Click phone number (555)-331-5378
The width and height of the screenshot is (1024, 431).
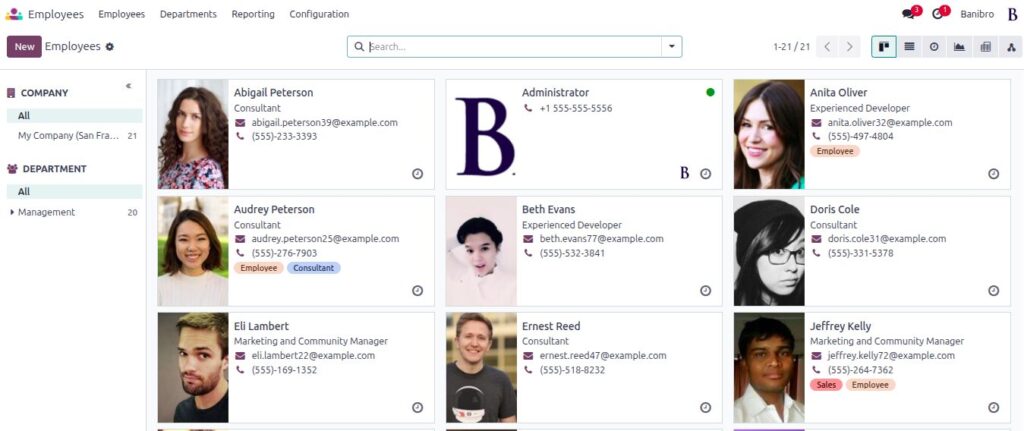(861, 253)
